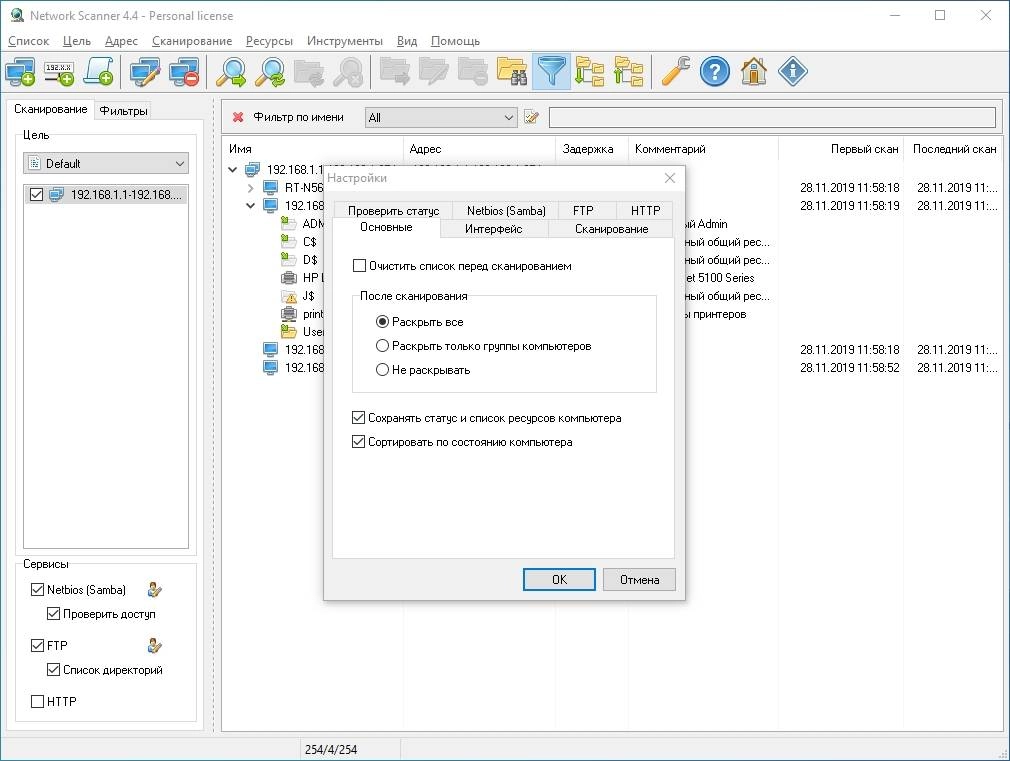1010x761 pixels.
Task: Open Netbios (Samba) tab in settings dialog
Action: pyautogui.click(x=506, y=211)
